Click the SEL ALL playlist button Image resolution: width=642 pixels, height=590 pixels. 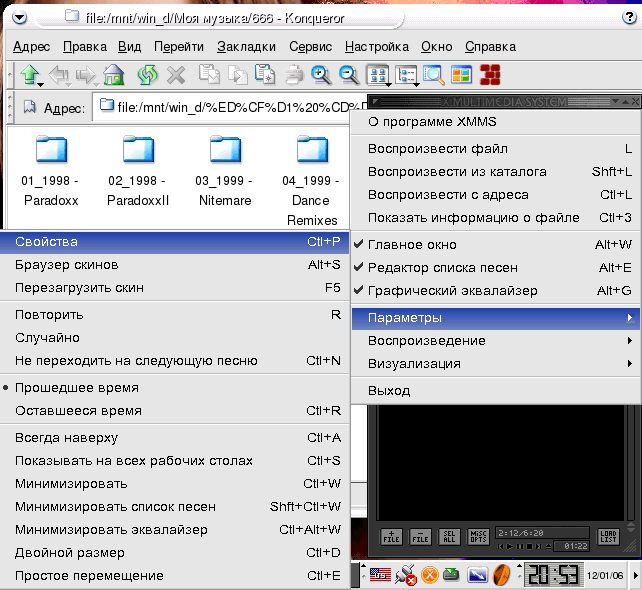[449, 536]
